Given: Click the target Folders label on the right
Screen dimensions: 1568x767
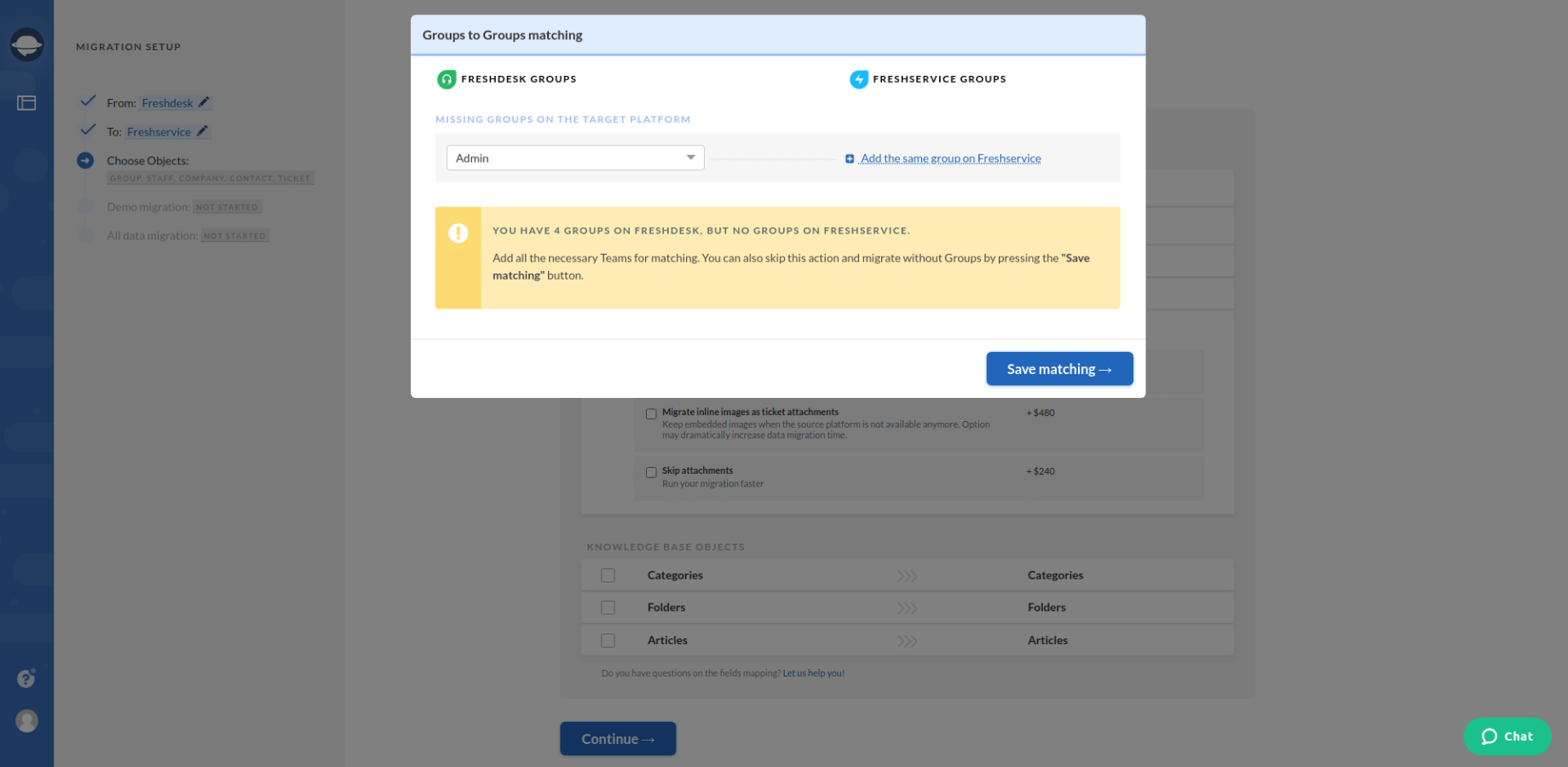Looking at the screenshot, I should [x=1046, y=608].
